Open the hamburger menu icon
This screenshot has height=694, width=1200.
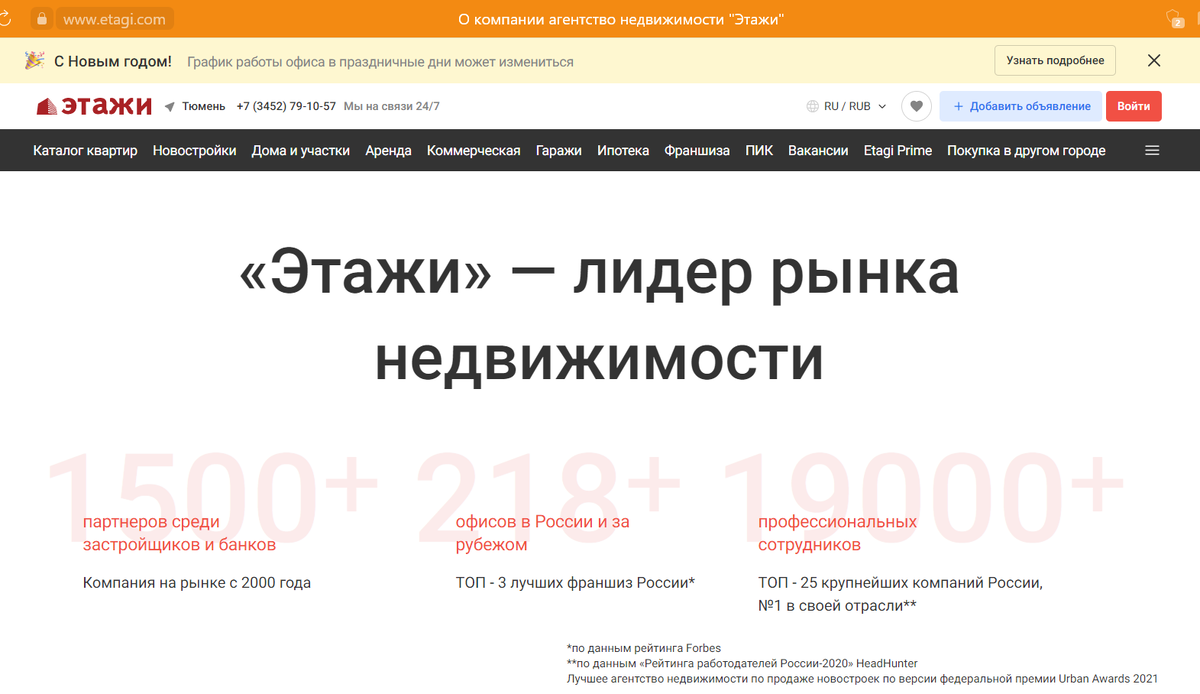coord(1152,151)
